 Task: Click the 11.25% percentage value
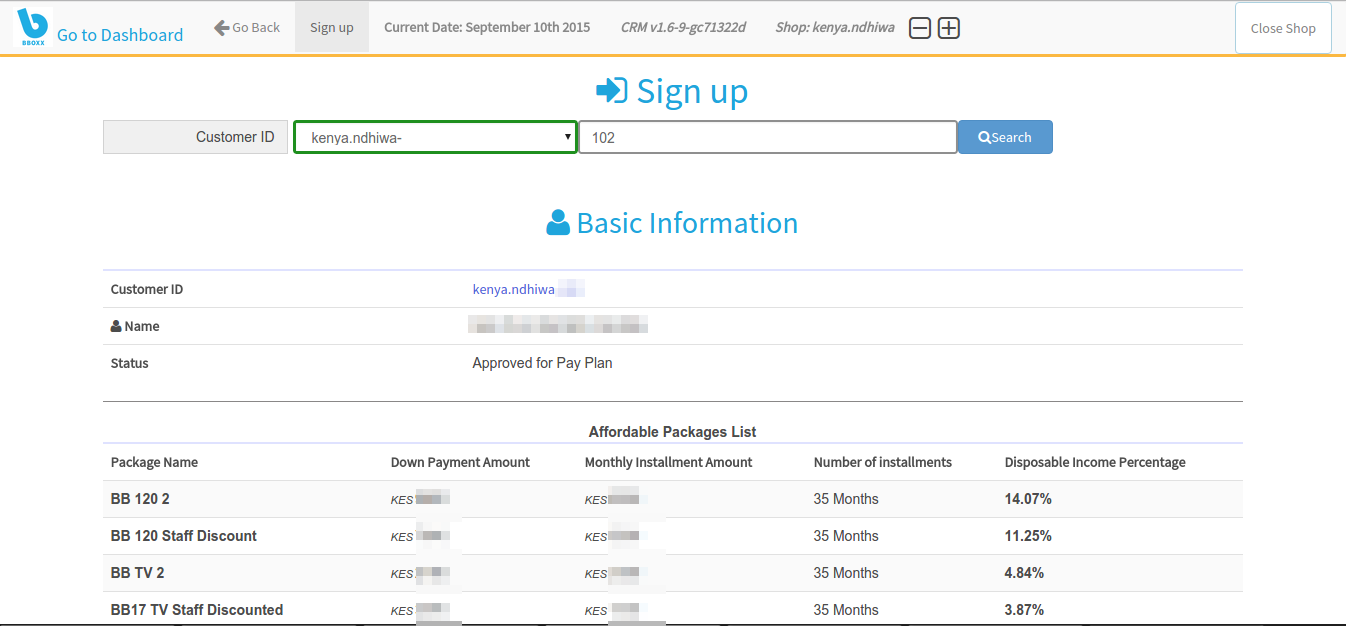point(1028,536)
